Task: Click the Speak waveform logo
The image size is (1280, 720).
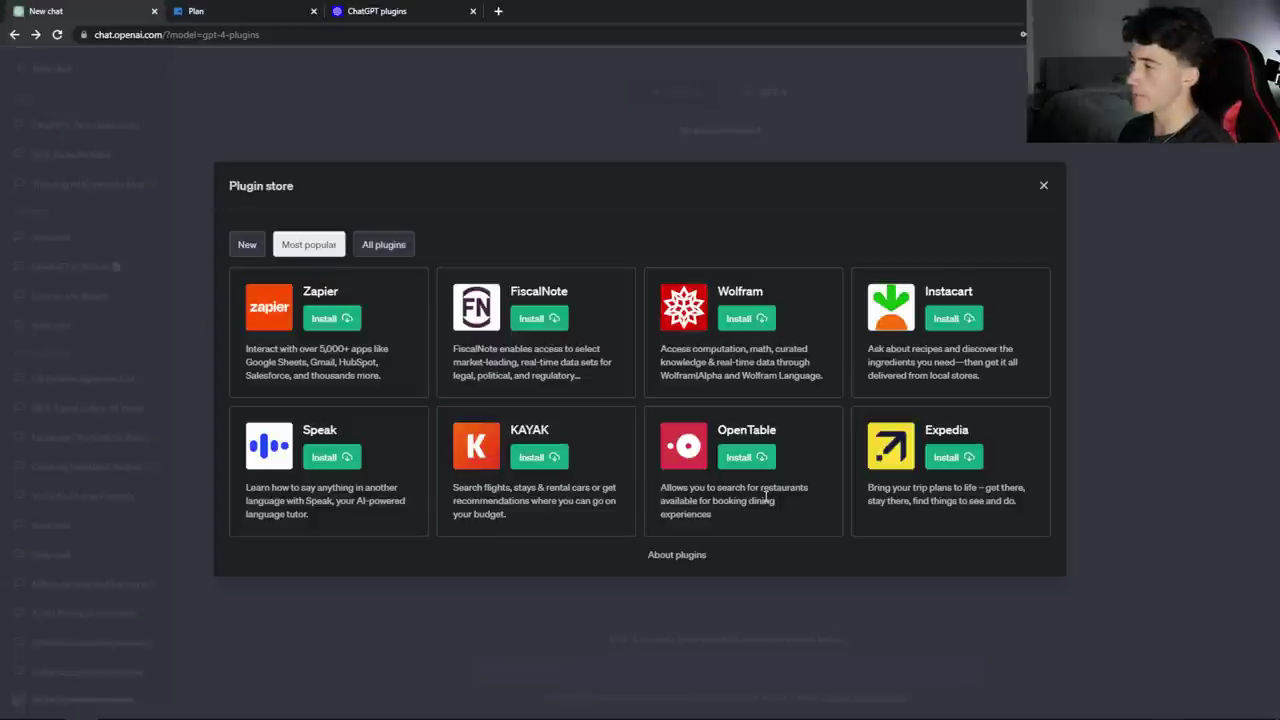Action: tap(269, 446)
